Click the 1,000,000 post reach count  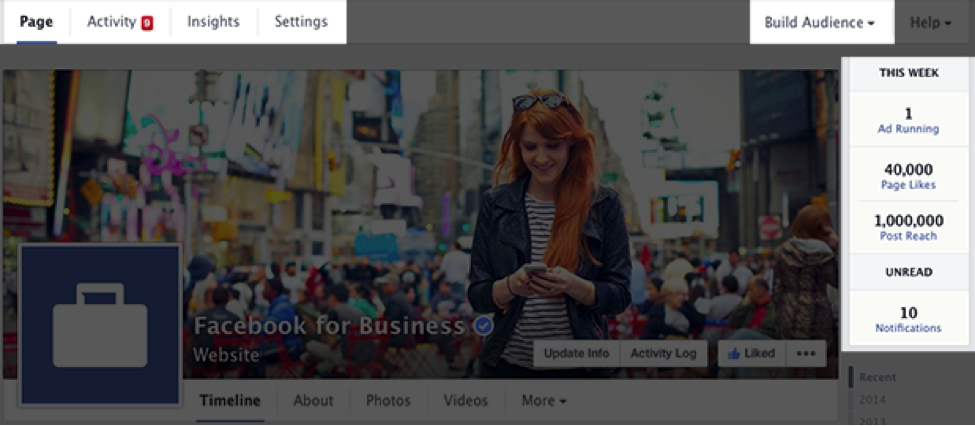(908, 221)
